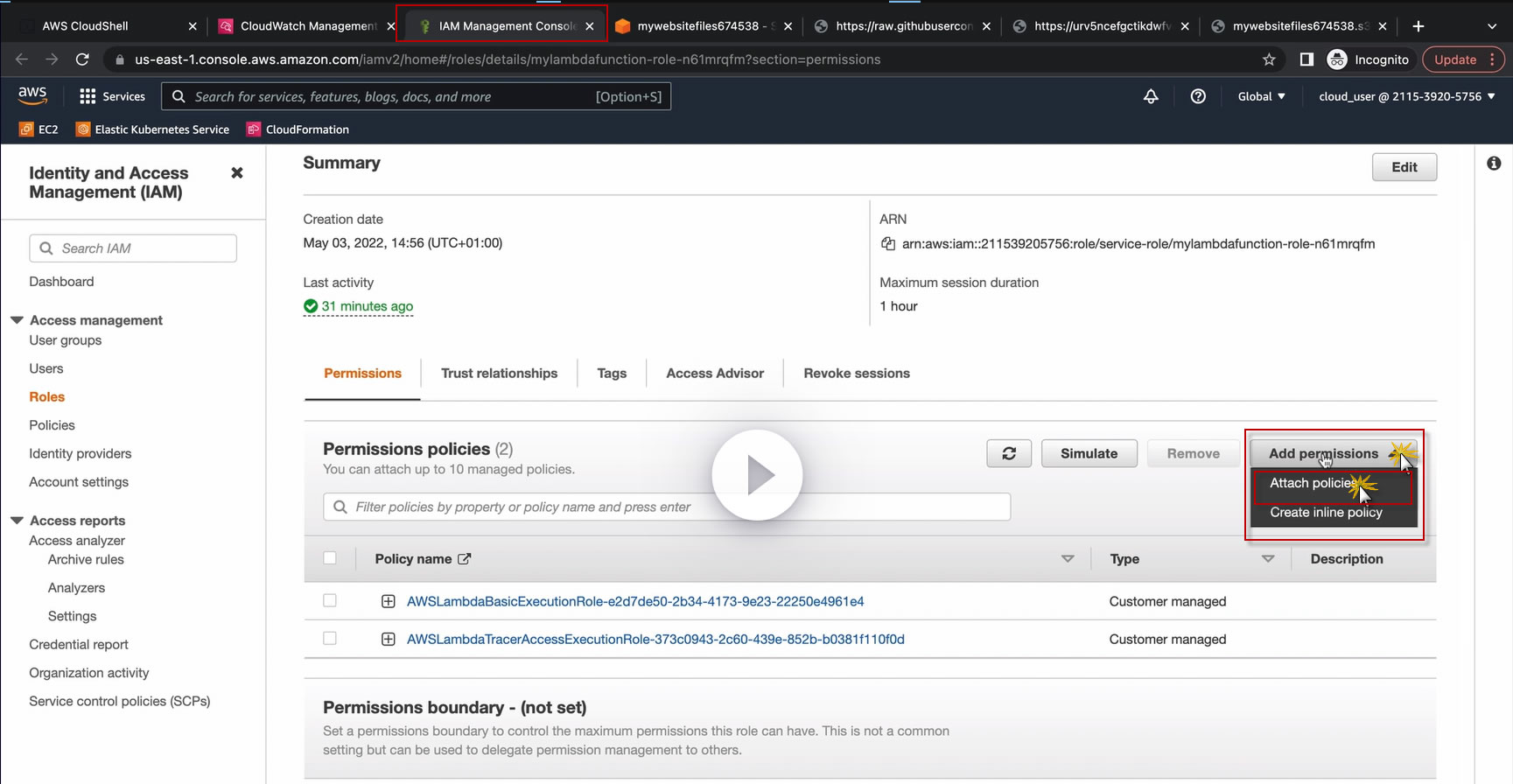1513x784 pixels.
Task: Open the Policy name external link icon
Action: [x=465, y=559]
